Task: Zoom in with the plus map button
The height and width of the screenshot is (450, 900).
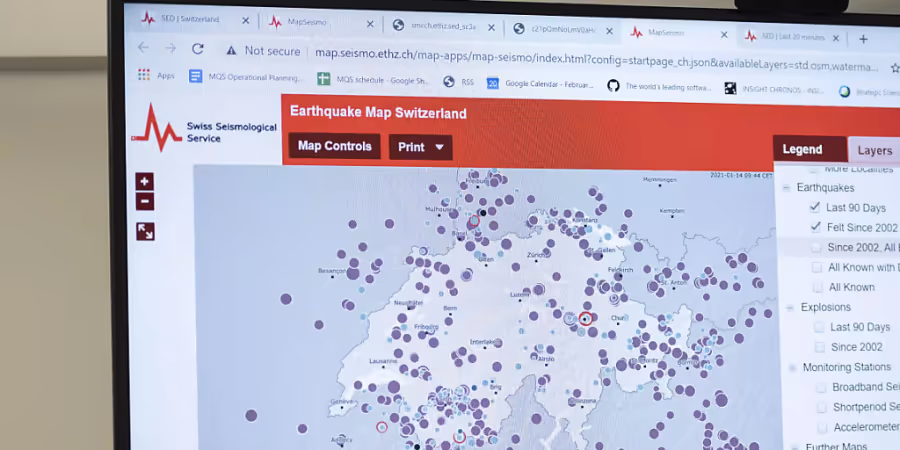Action: [145, 181]
